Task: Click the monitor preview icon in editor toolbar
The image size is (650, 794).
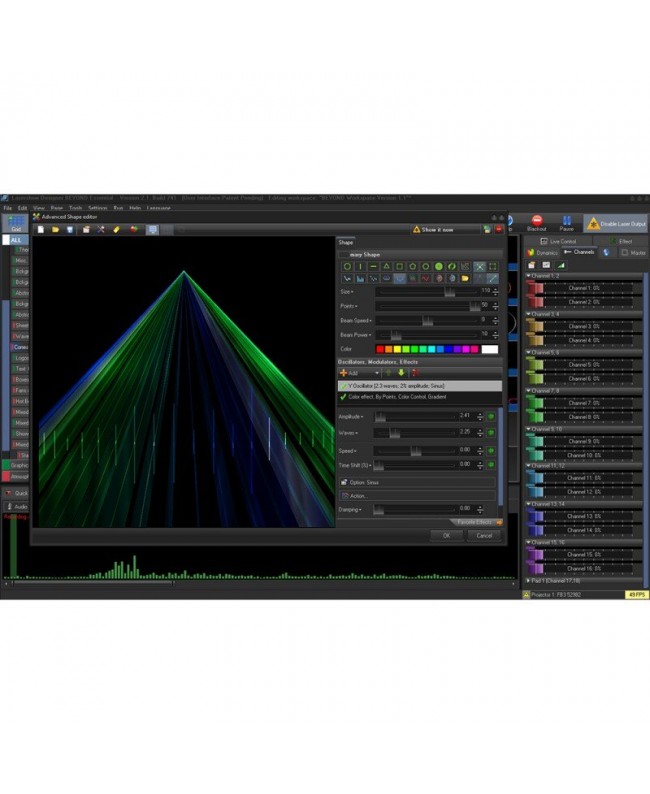Action: tap(152, 230)
